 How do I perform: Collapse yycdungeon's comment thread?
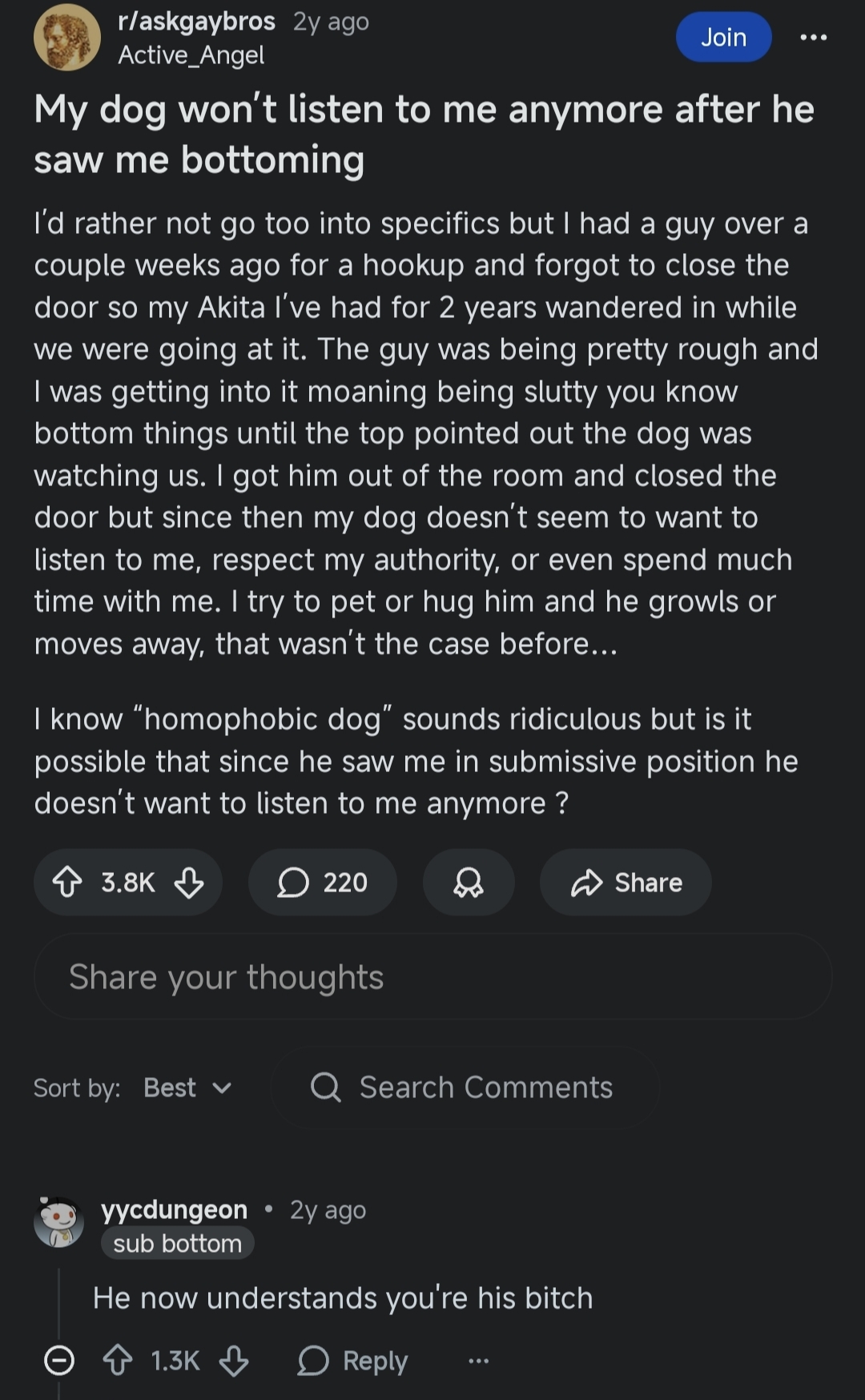tap(58, 1361)
